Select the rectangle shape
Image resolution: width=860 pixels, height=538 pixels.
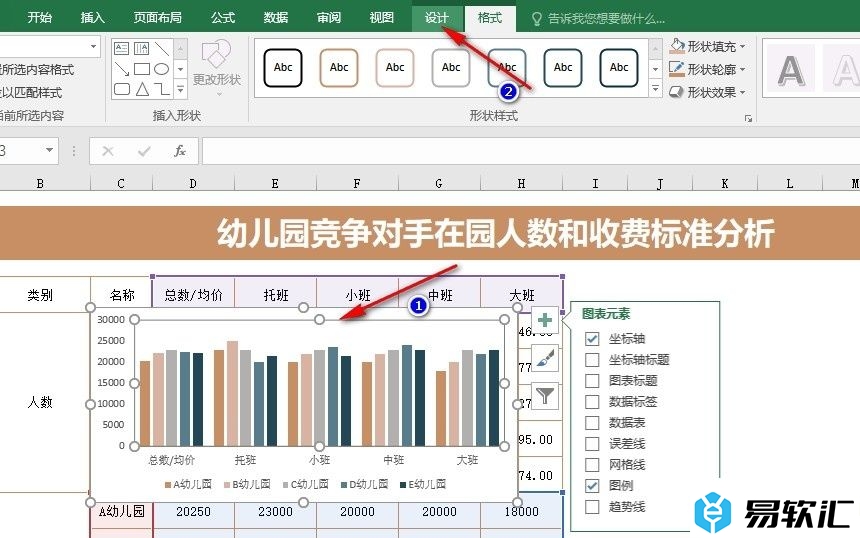pyautogui.click(x=142, y=69)
